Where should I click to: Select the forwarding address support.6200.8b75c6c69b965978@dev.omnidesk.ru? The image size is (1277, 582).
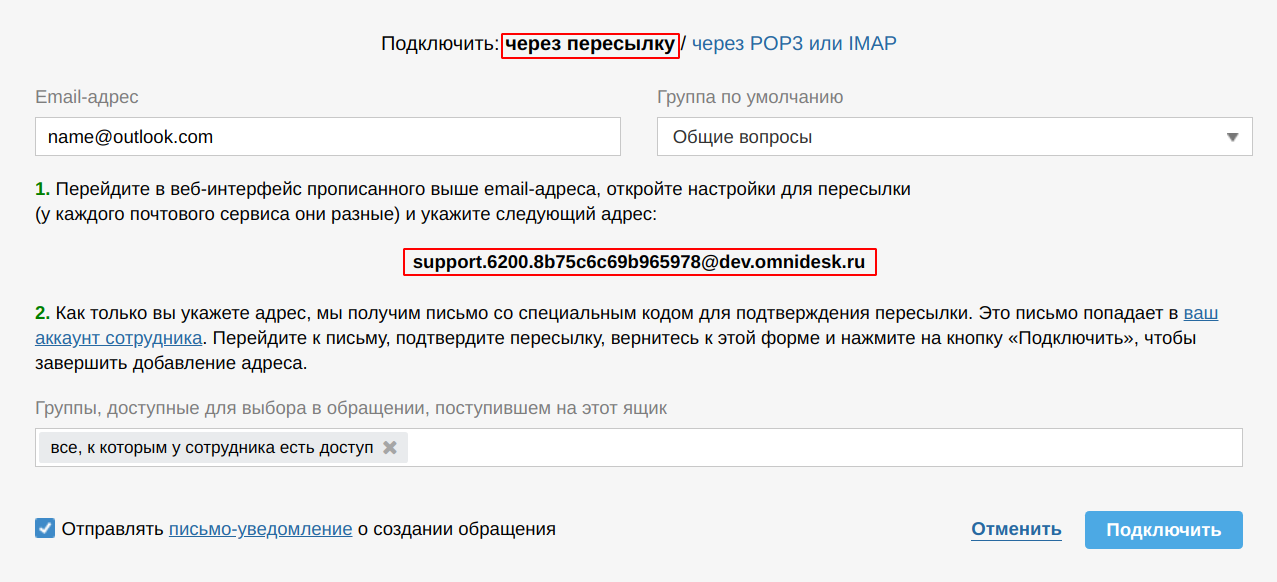(x=640, y=263)
